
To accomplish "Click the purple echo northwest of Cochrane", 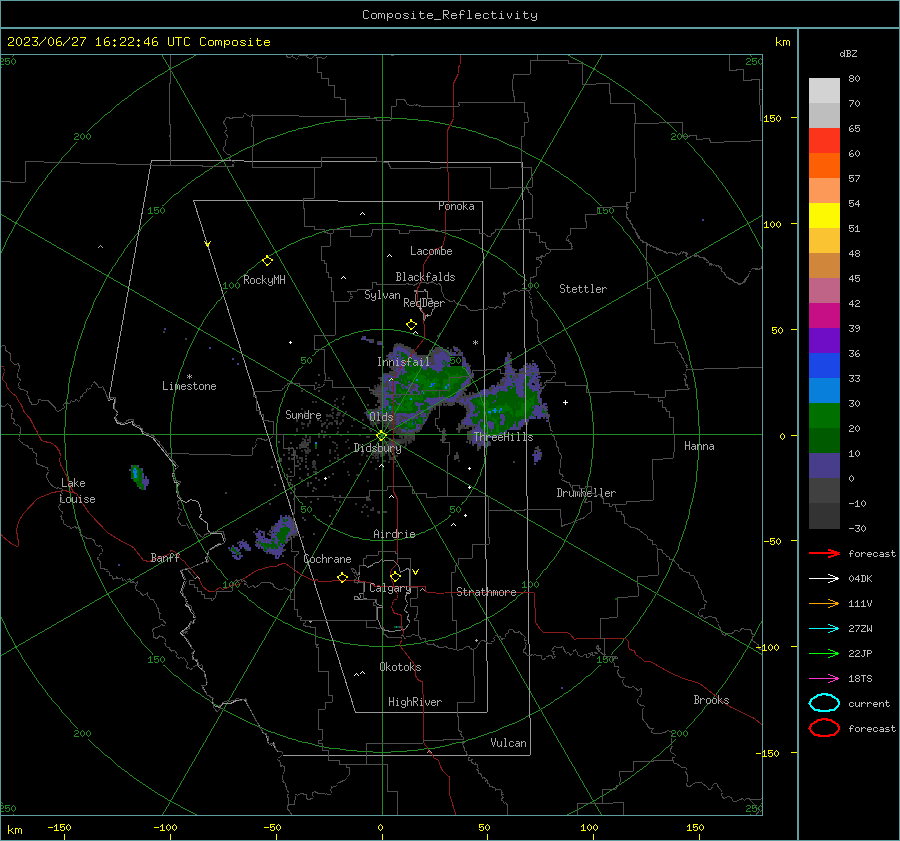I will (277, 538).
